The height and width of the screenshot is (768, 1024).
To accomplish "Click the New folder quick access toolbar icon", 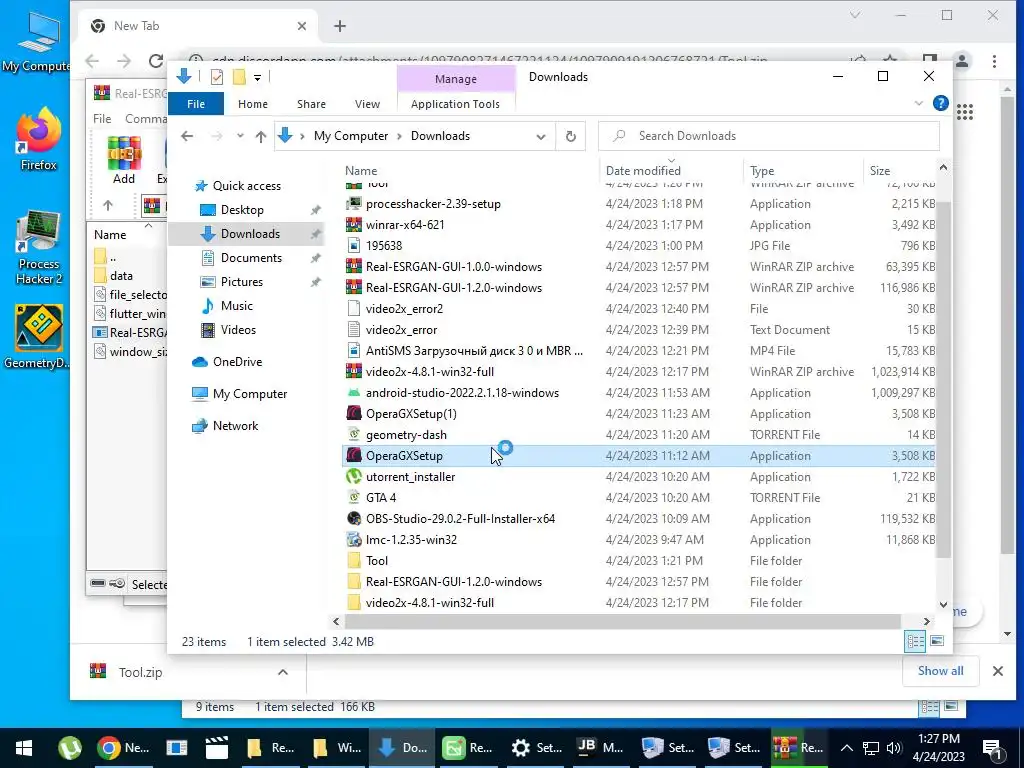I will (x=239, y=77).
